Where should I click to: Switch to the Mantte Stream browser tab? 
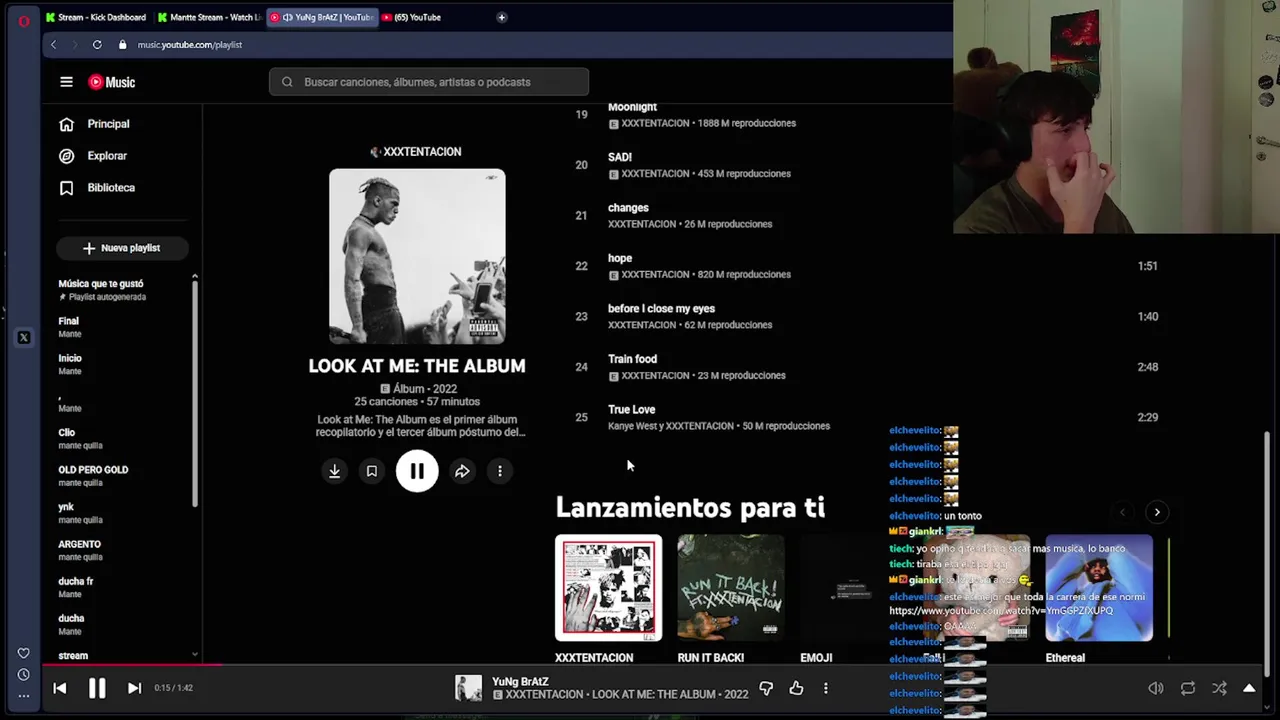(x=209, y=17)
